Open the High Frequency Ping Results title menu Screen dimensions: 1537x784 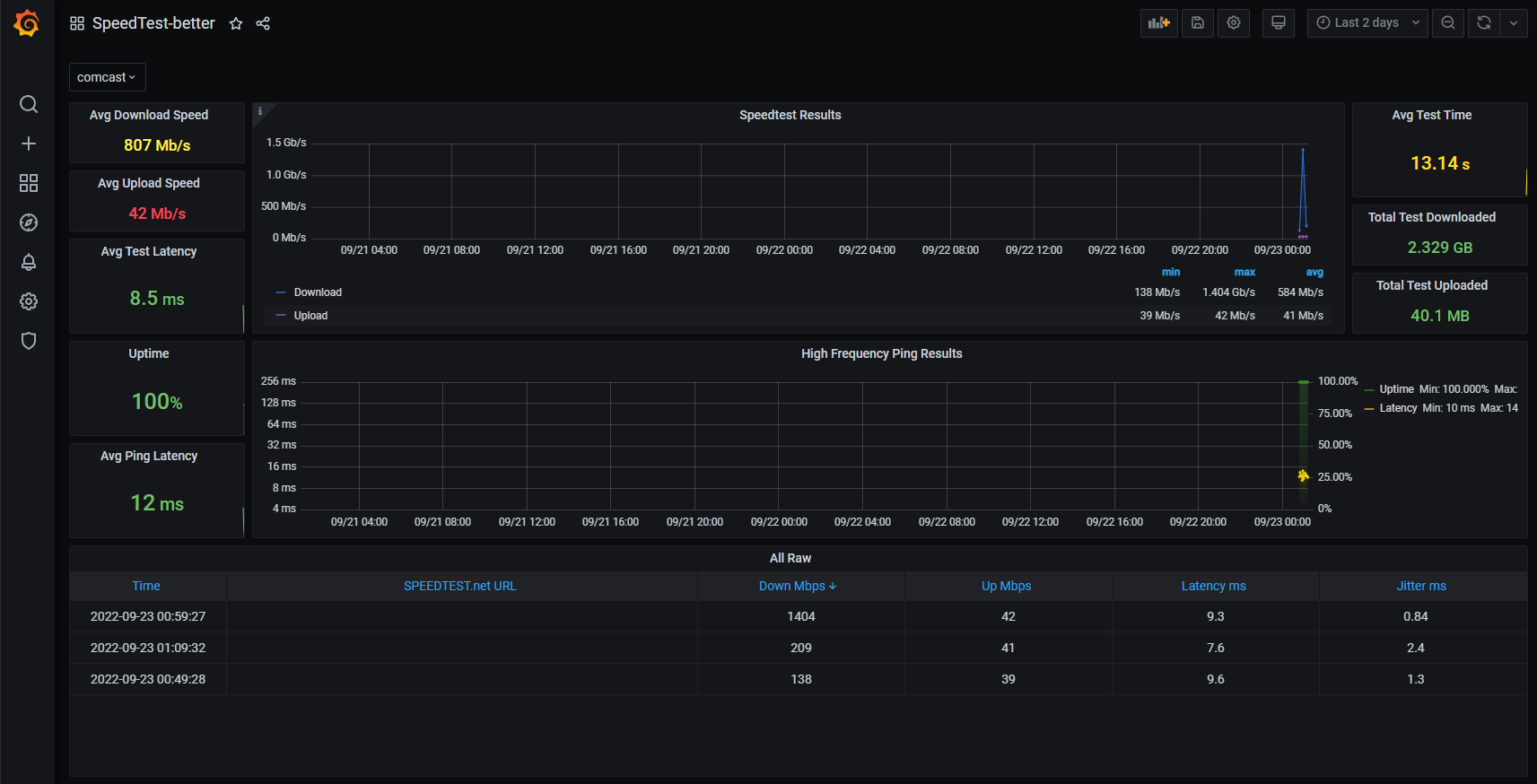click(882, 353)
